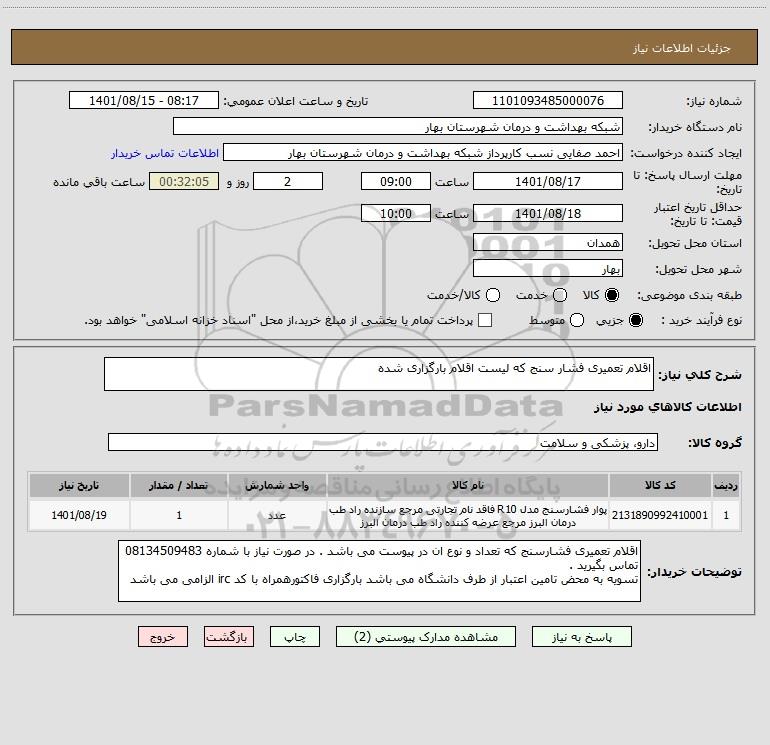Click the goods group field دارو، پزشکی و سلامت
Viewport: 770px width, 745px height.
click(383, 442)
